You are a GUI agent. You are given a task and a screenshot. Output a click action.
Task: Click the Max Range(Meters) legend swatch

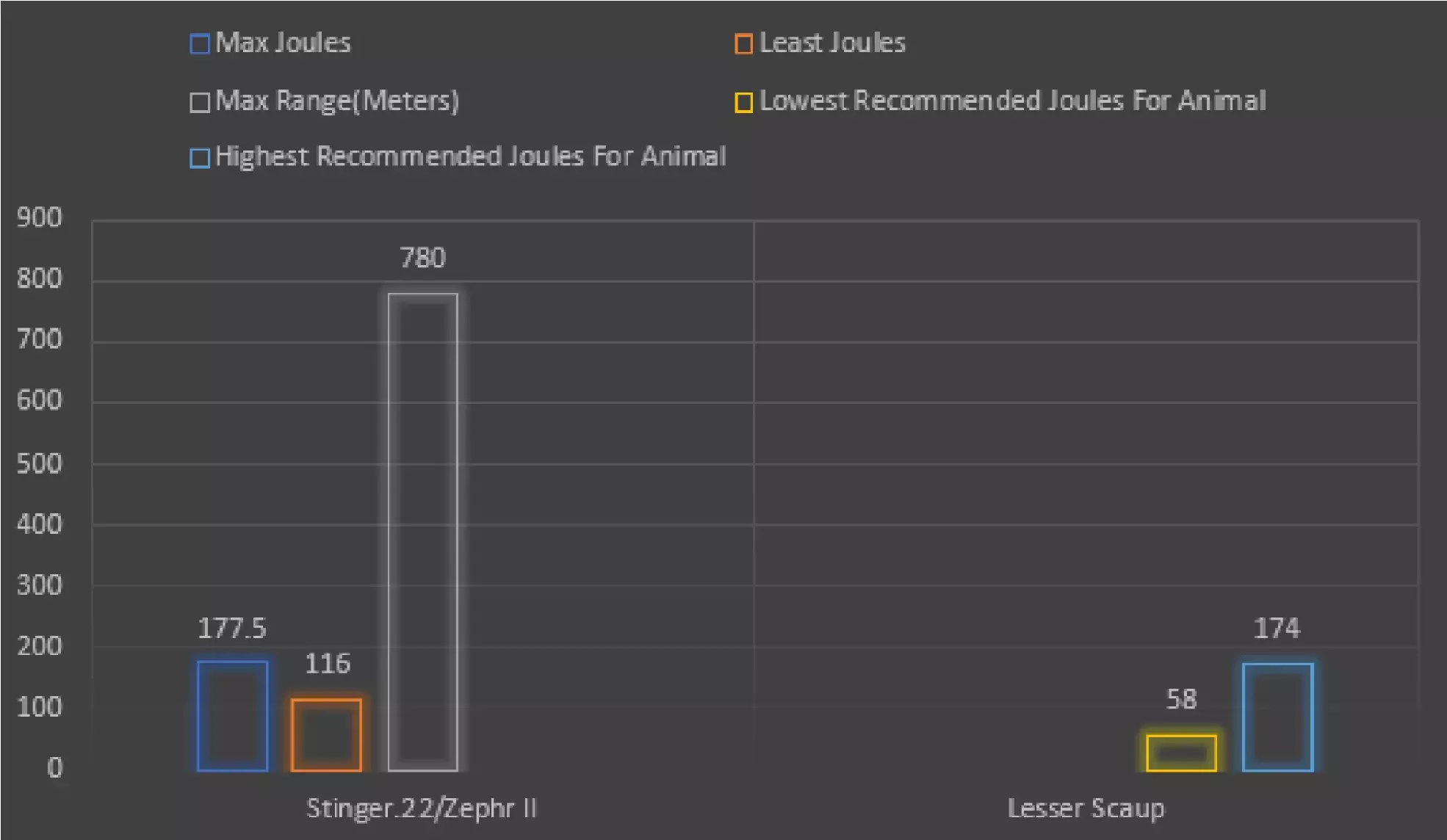[200, 101]
